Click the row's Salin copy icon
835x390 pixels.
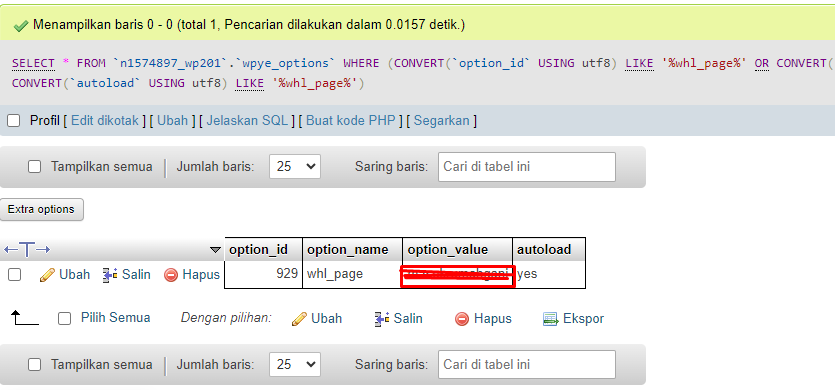click(110, 275)
